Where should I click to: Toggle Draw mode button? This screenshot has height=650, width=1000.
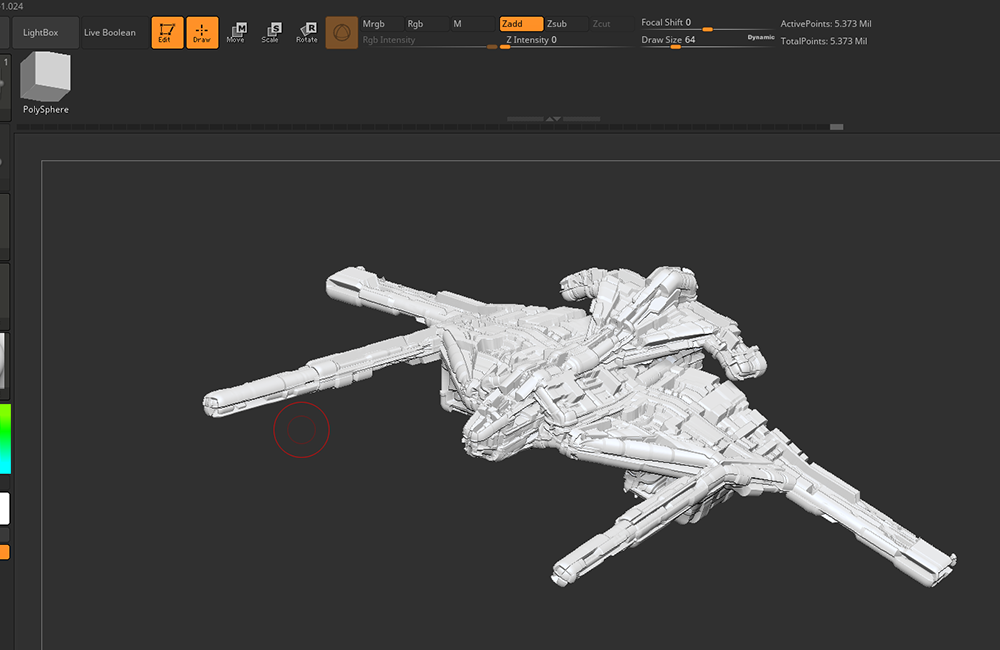pos(202,33)
